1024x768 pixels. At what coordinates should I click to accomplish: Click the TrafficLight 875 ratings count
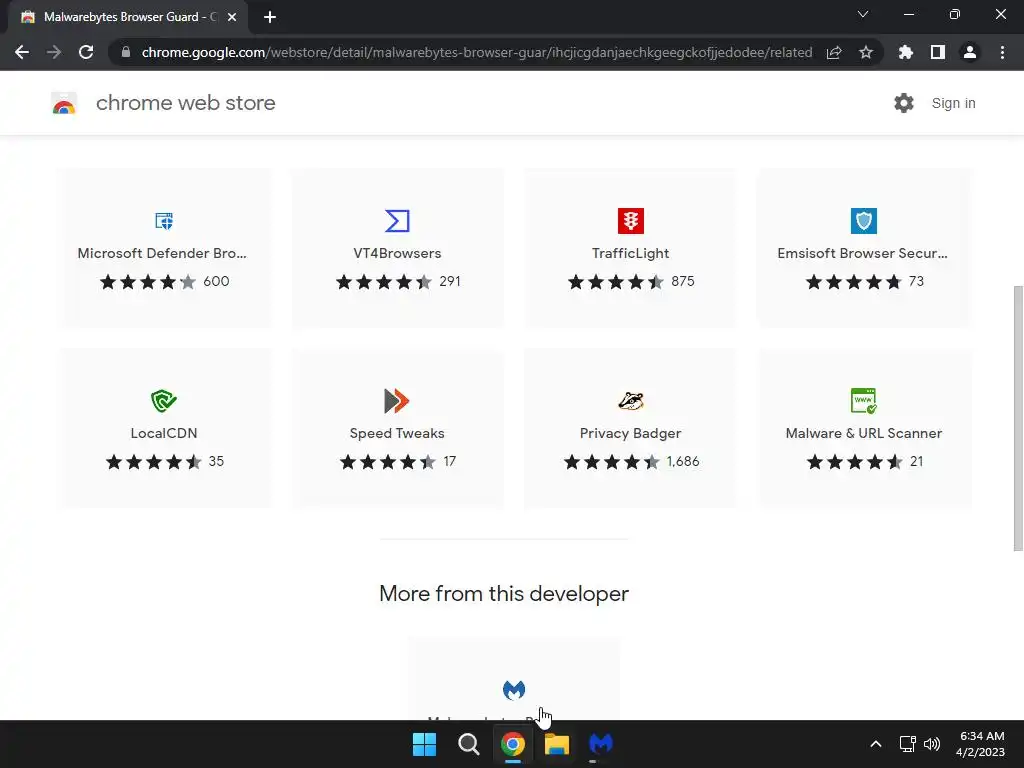click(x=682, y=281)
